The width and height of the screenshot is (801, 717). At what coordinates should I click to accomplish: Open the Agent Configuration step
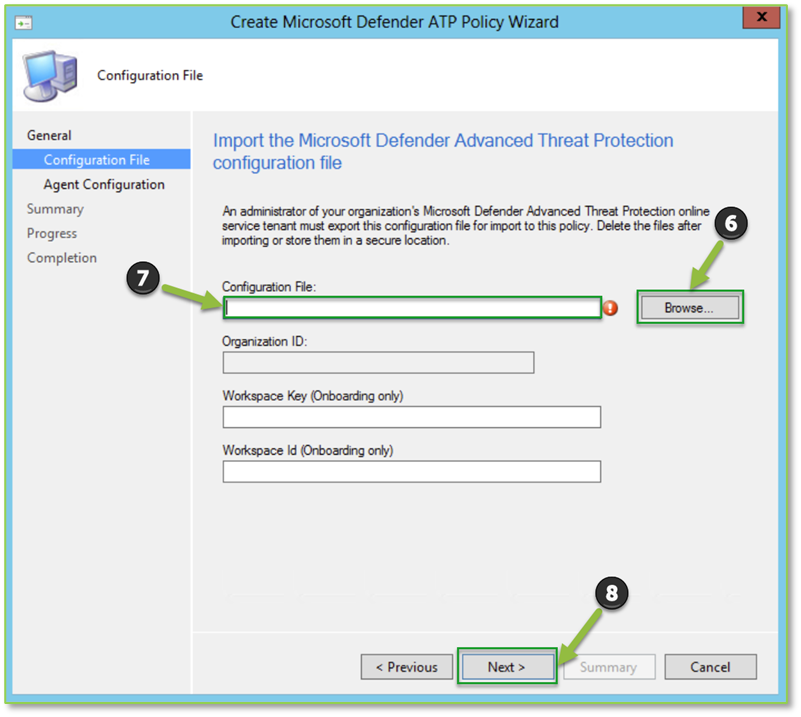coord(106,184)
